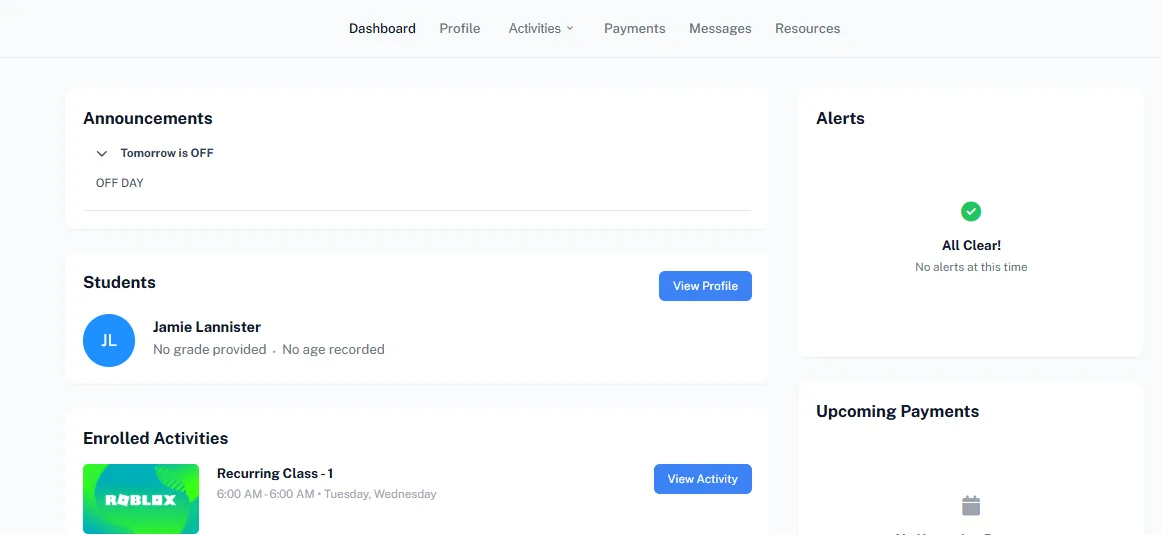The width and height of the screenshot is (1161, 535).
Task: Click the All Clear! status text
Action: pyautogui.click(x=971, y=245)
